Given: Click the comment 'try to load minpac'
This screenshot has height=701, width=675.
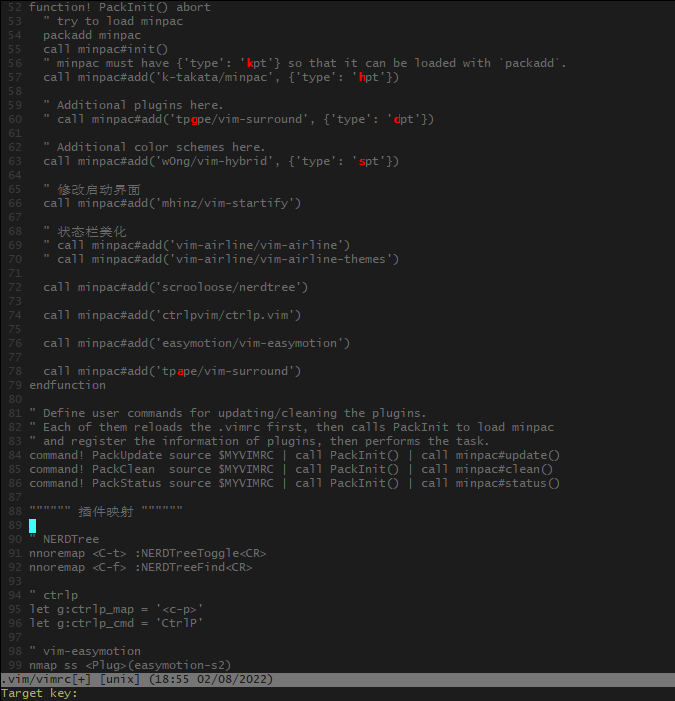Looking at the screenshot, I should [x=120, y=21].
